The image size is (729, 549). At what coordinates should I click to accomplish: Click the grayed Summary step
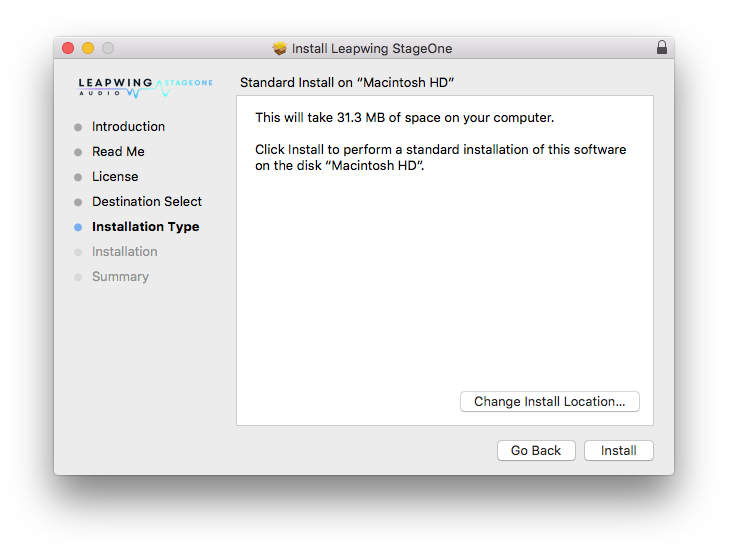[x=120, y=277]
